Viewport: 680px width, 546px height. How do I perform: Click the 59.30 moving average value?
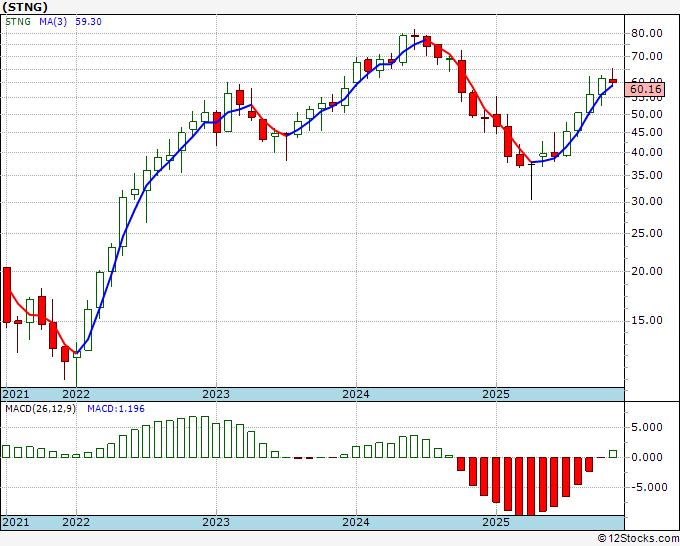[x=88, y=22]
